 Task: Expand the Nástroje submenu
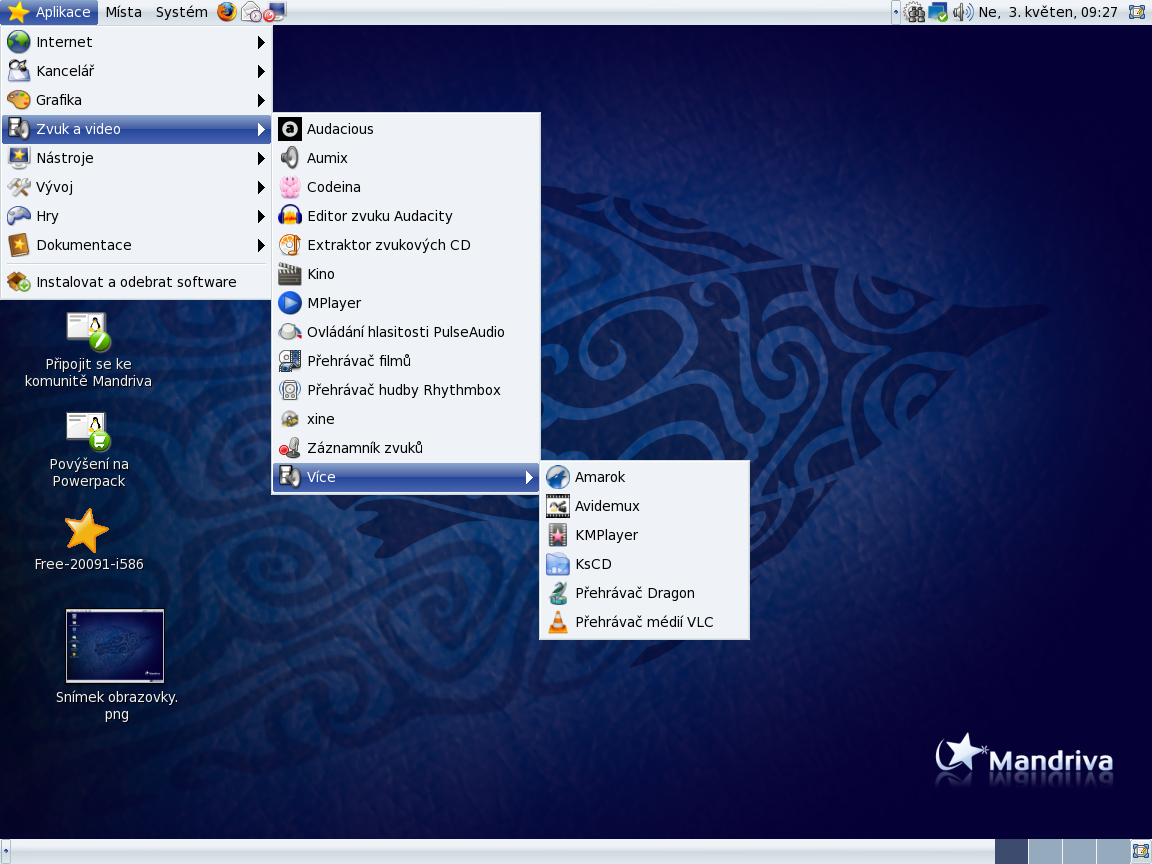pyautogui.click(x=136, y=158)
